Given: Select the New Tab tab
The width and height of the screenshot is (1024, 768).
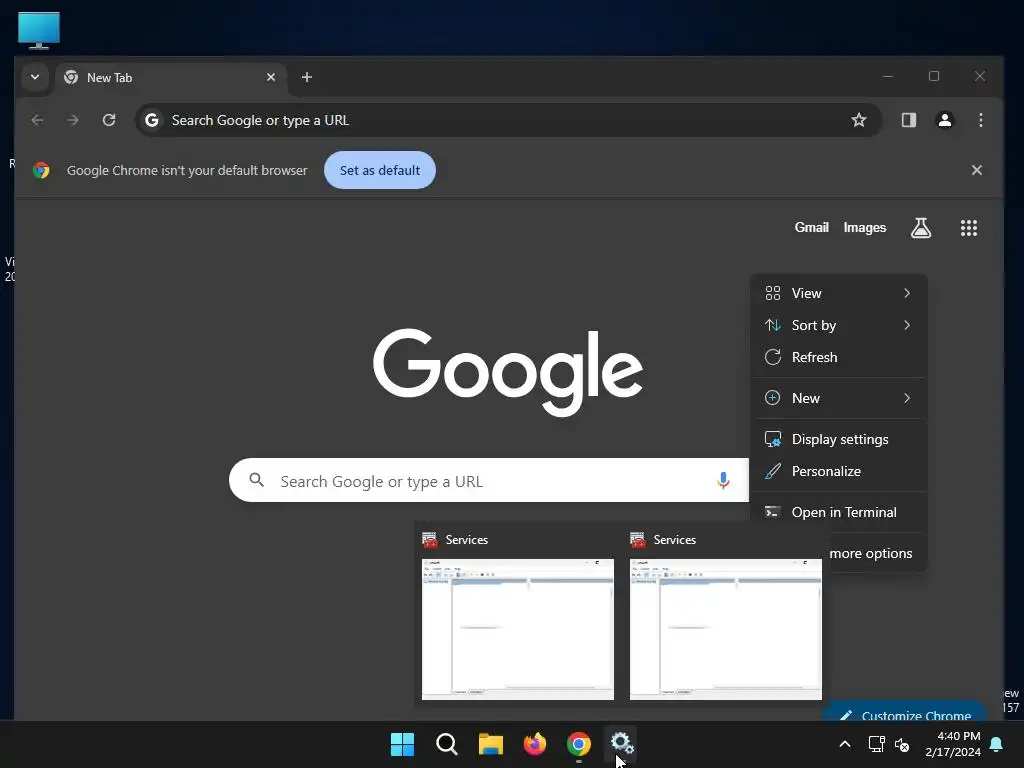Looking at the screenshot, I should coord(171,78).
